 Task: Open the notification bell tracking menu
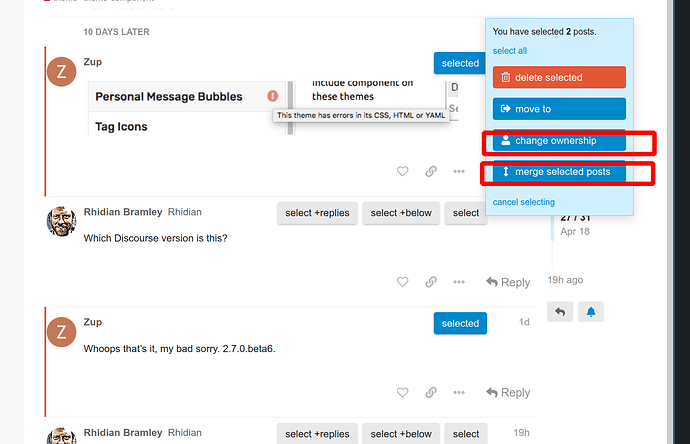(591, 312)
